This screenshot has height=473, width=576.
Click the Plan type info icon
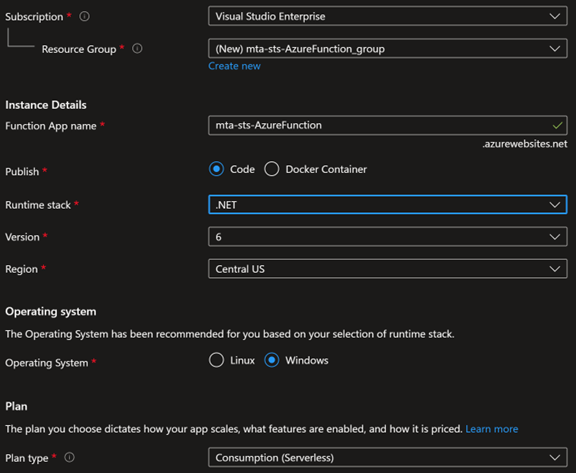pyautogui.click(x=69, y=457)
